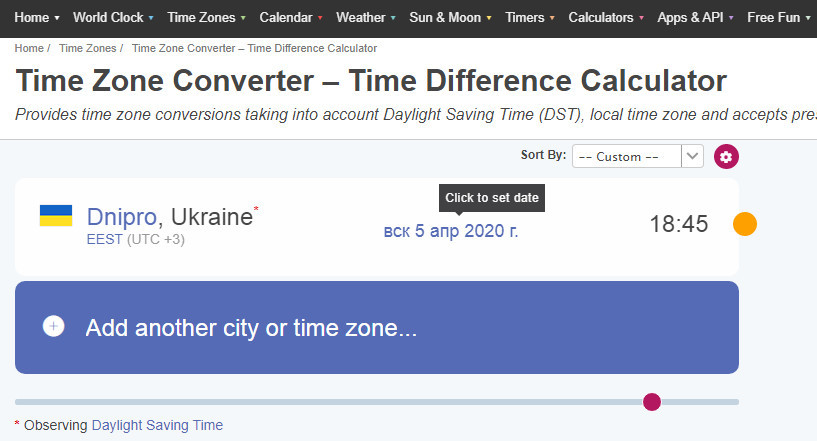Open the Calendar menu

pyautogui.click(x=291, y=17)
